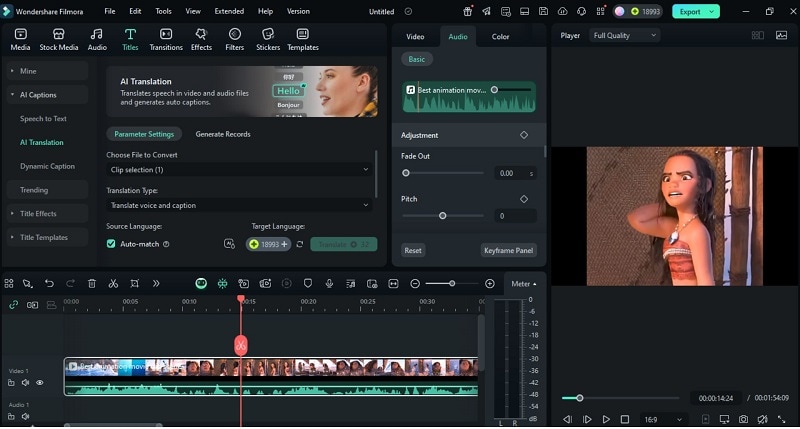Open the Export button dropdown arrow
This screenshot has width=800, height=429.
(712, 11)
